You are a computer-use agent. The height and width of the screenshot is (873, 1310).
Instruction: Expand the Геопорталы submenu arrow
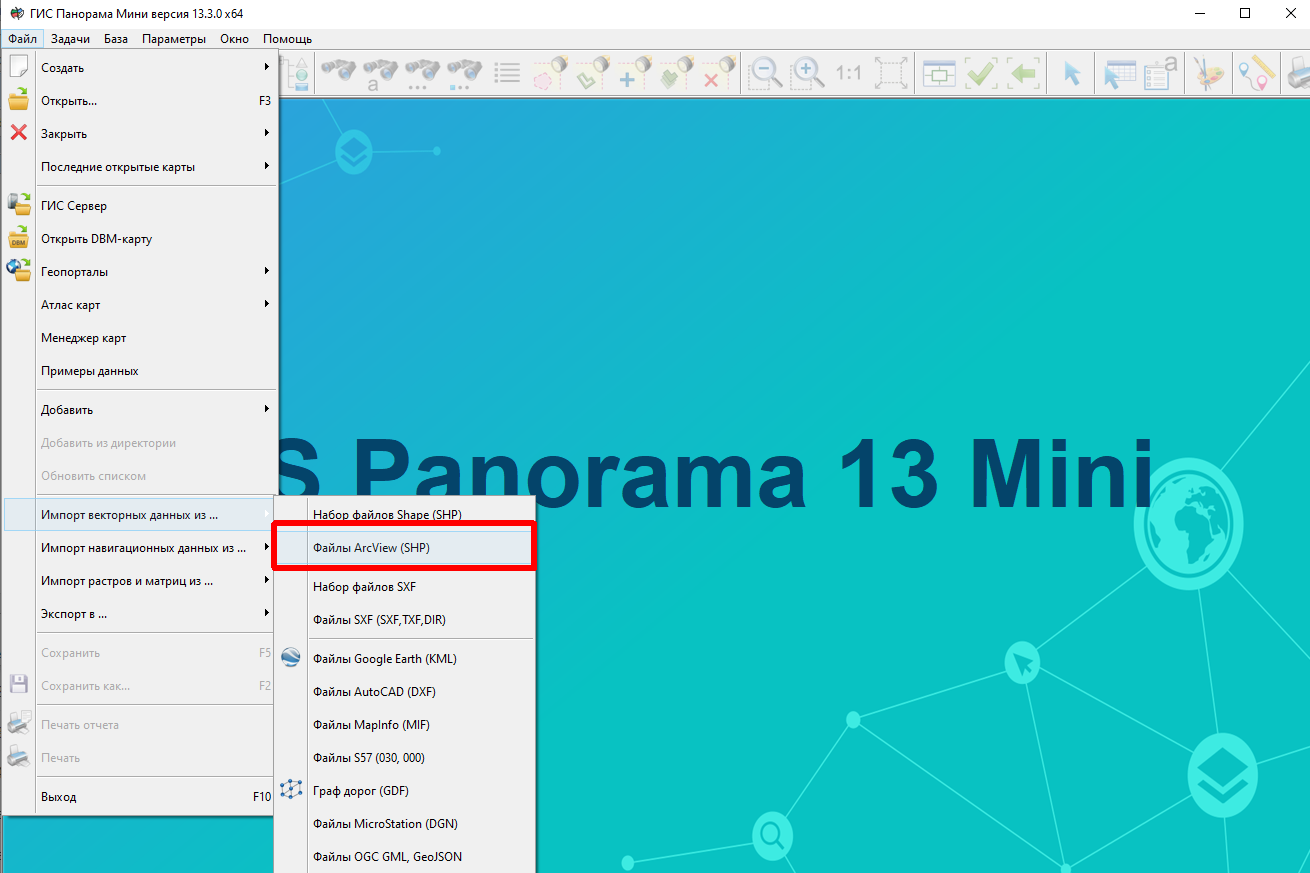coord(266,271)
